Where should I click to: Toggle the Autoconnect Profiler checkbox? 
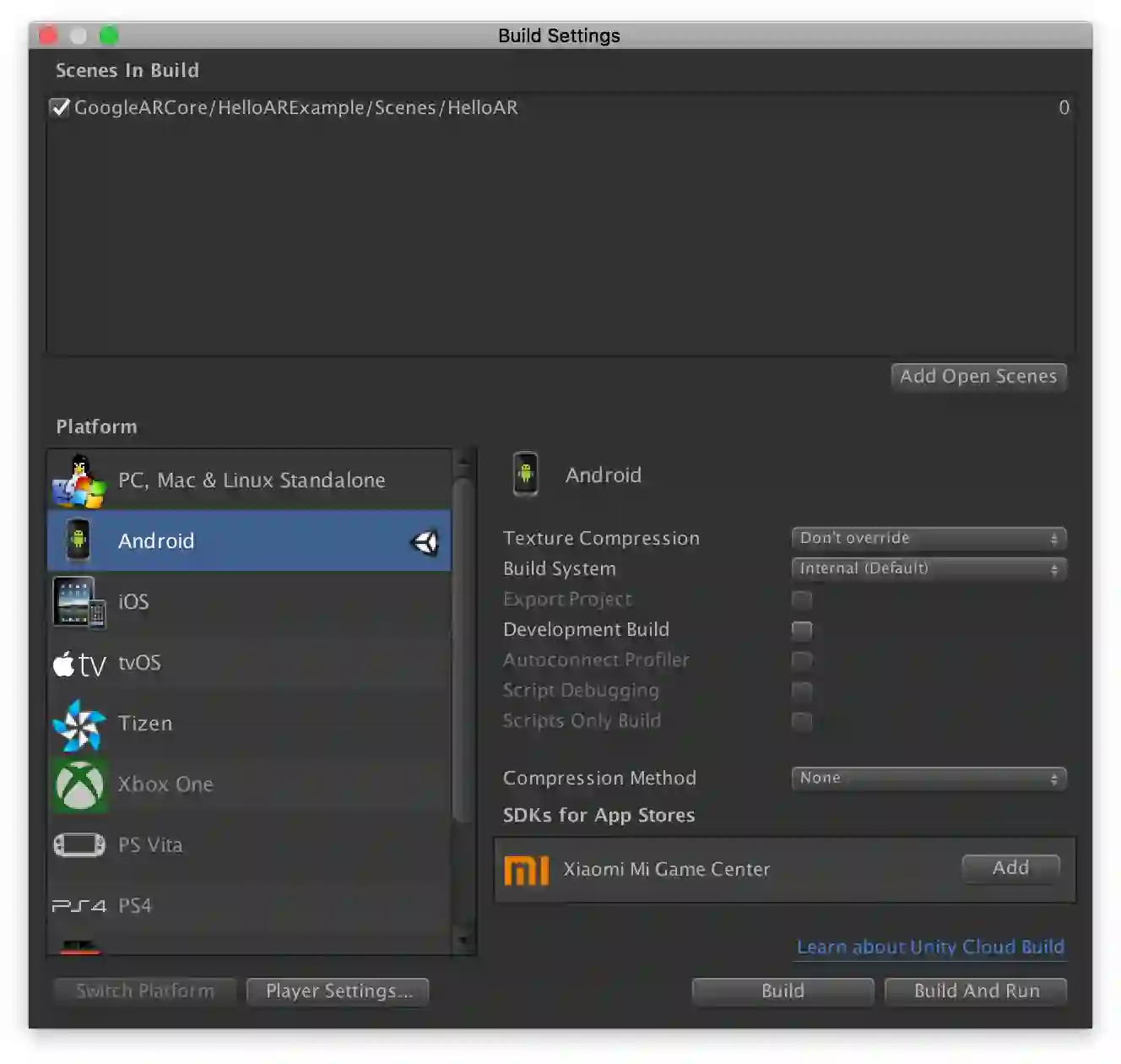802,660
